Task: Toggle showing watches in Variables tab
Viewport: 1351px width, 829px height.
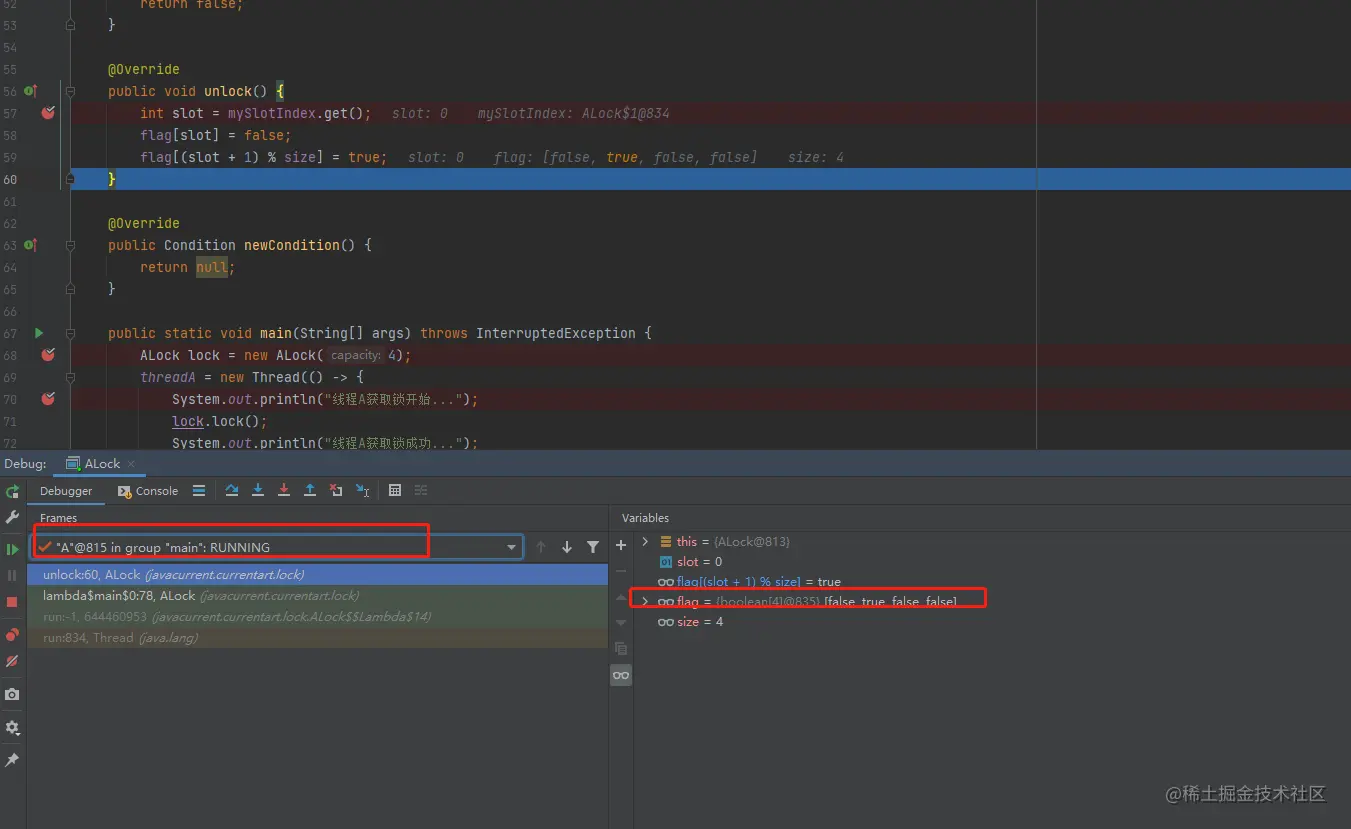Action: 621,676
